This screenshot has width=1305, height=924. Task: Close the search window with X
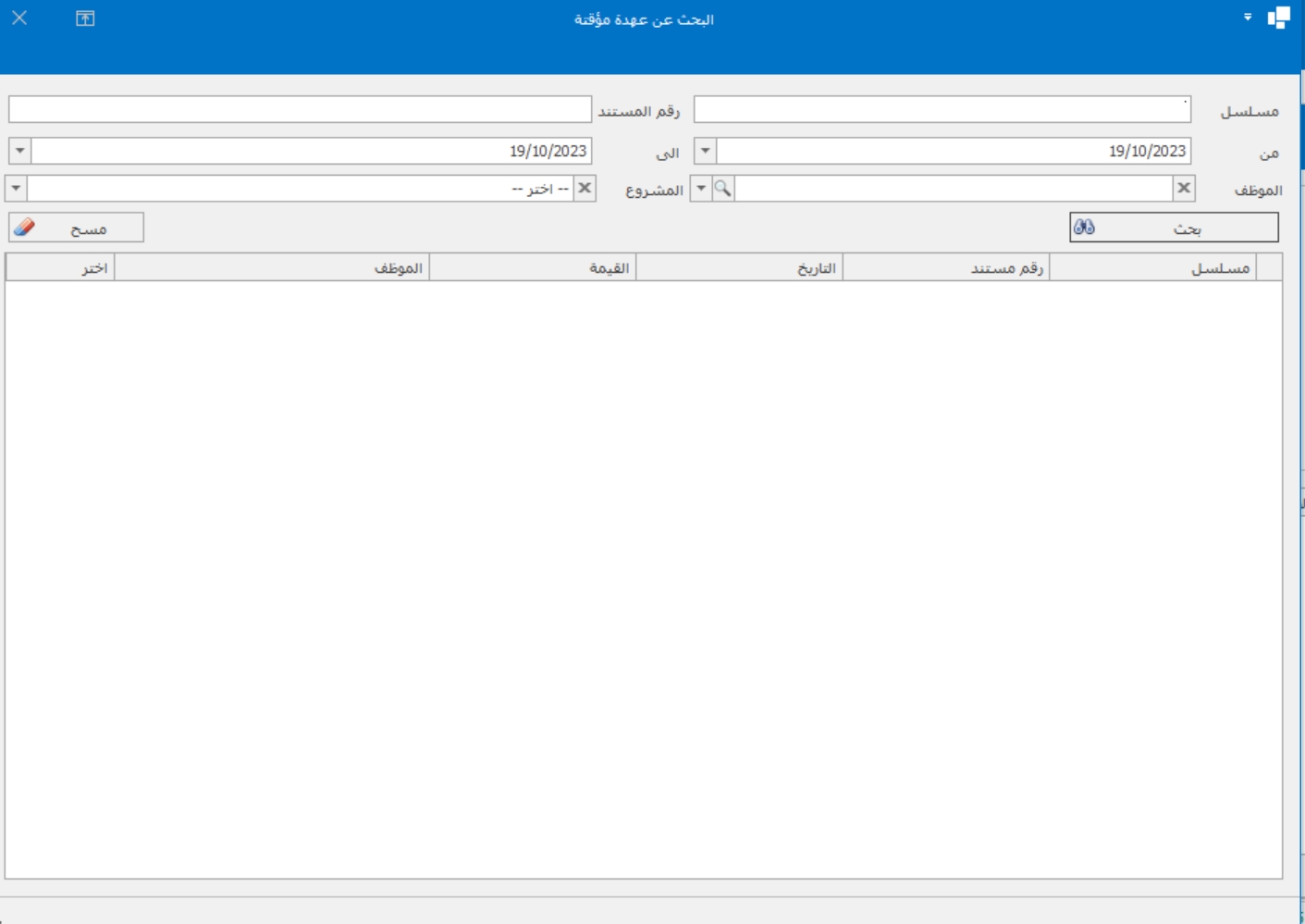click(19, 18)
